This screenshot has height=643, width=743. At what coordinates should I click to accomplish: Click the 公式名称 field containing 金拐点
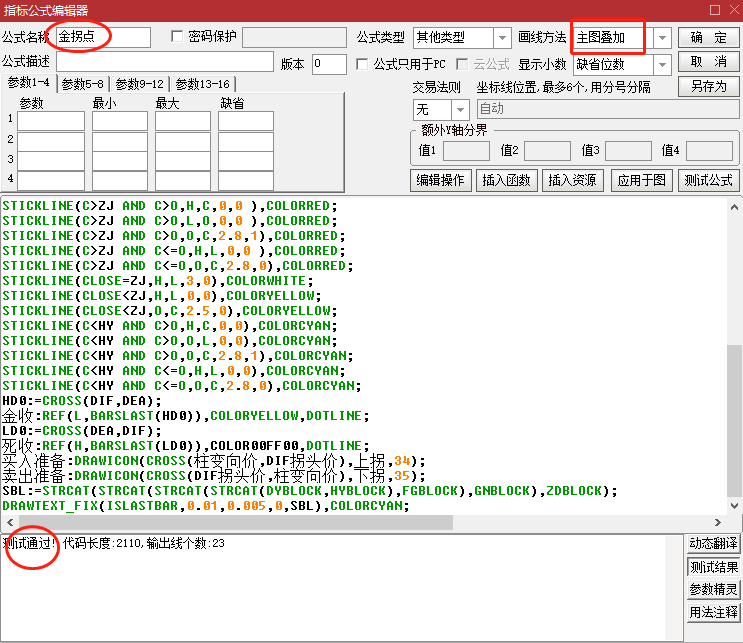pyautogui.click(x=103, y=37)
